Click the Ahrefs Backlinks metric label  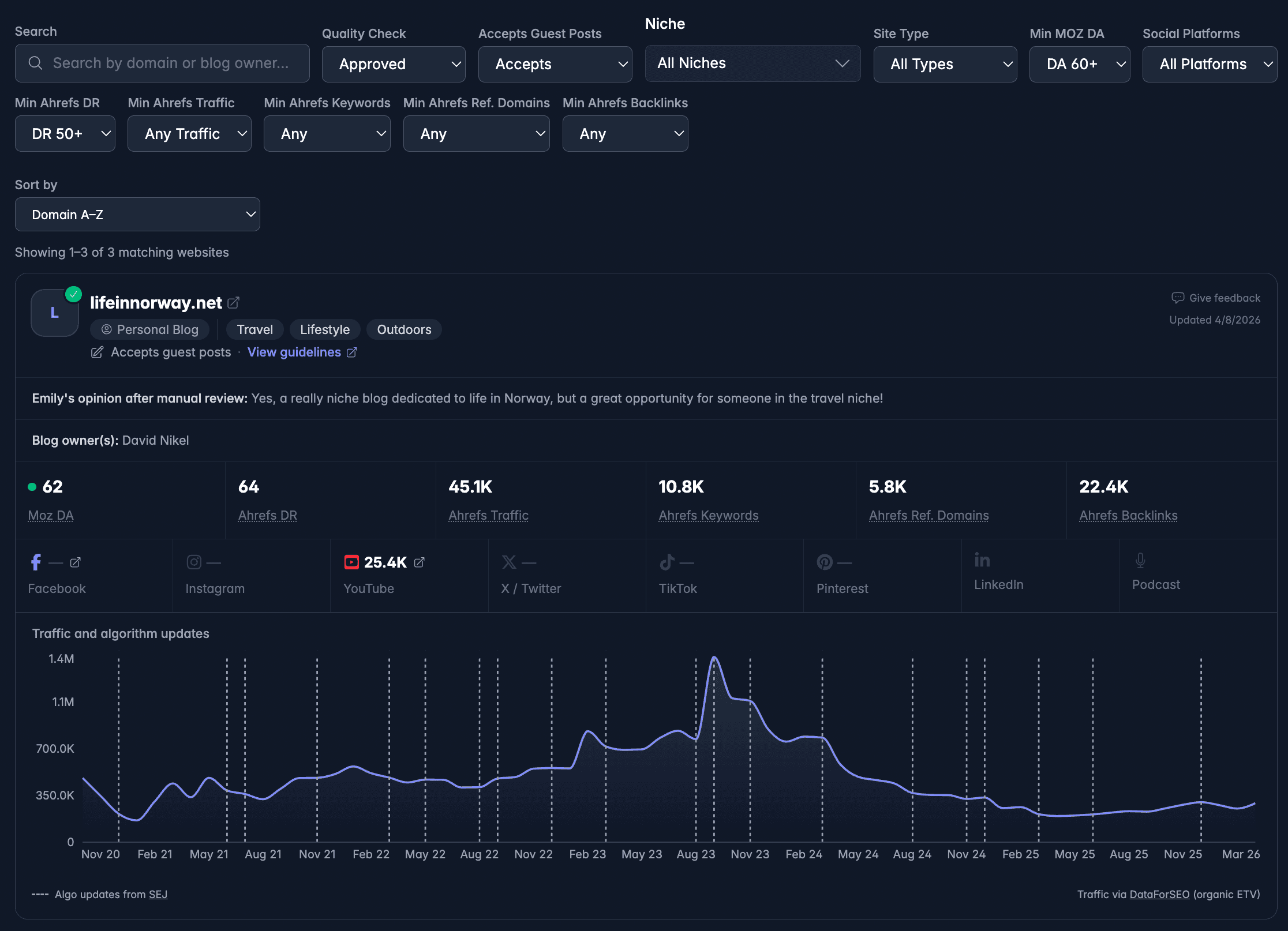(x=1129, y=516)
